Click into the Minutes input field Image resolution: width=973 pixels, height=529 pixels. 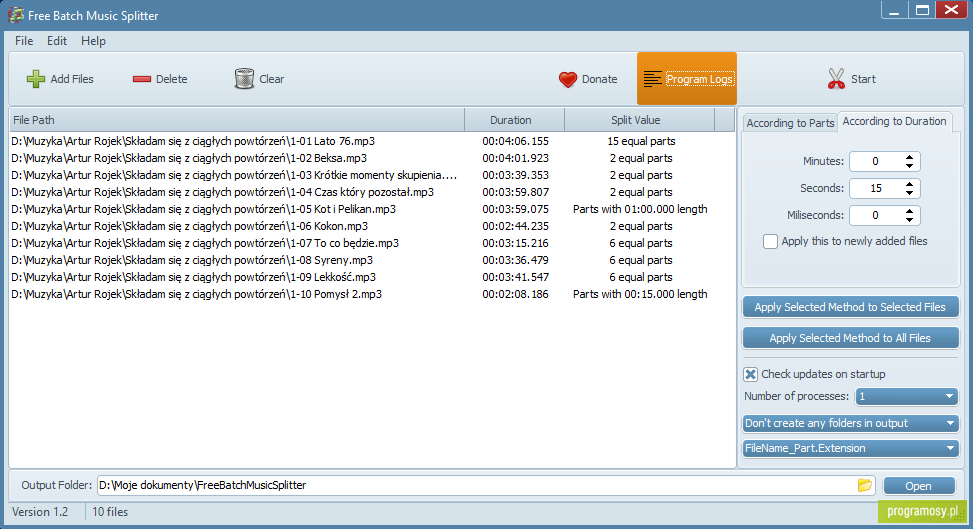(876, 161)
